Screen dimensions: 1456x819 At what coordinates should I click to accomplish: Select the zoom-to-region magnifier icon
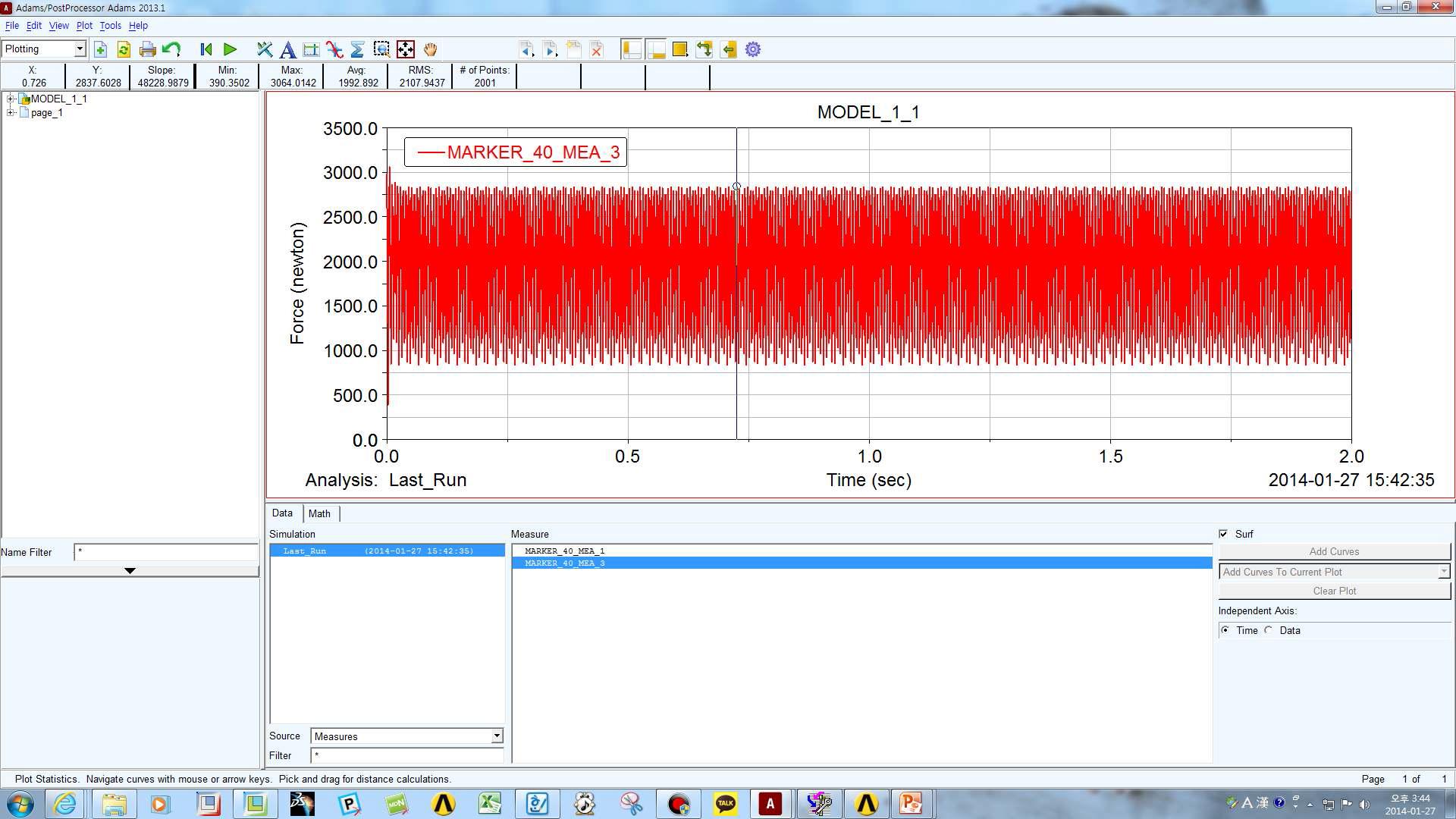381,50
